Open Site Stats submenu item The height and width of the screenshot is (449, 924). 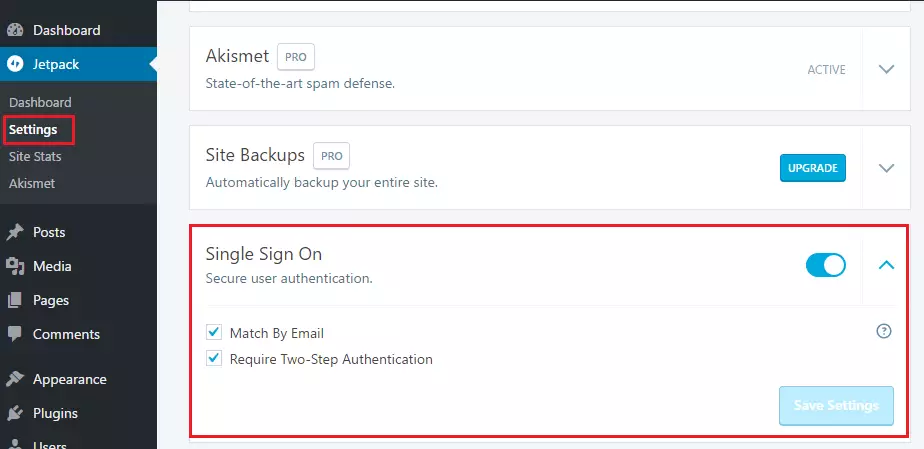point(35,157)
